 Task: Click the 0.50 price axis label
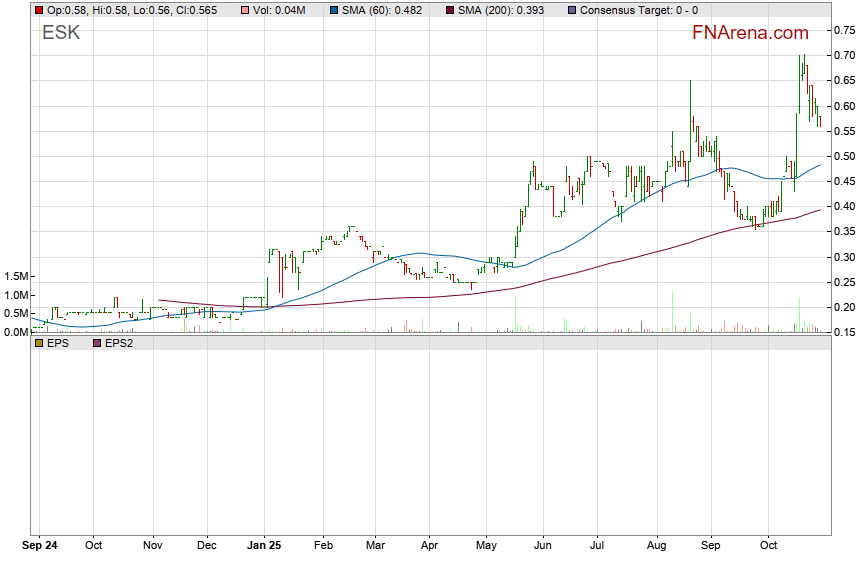click(842, 156)
